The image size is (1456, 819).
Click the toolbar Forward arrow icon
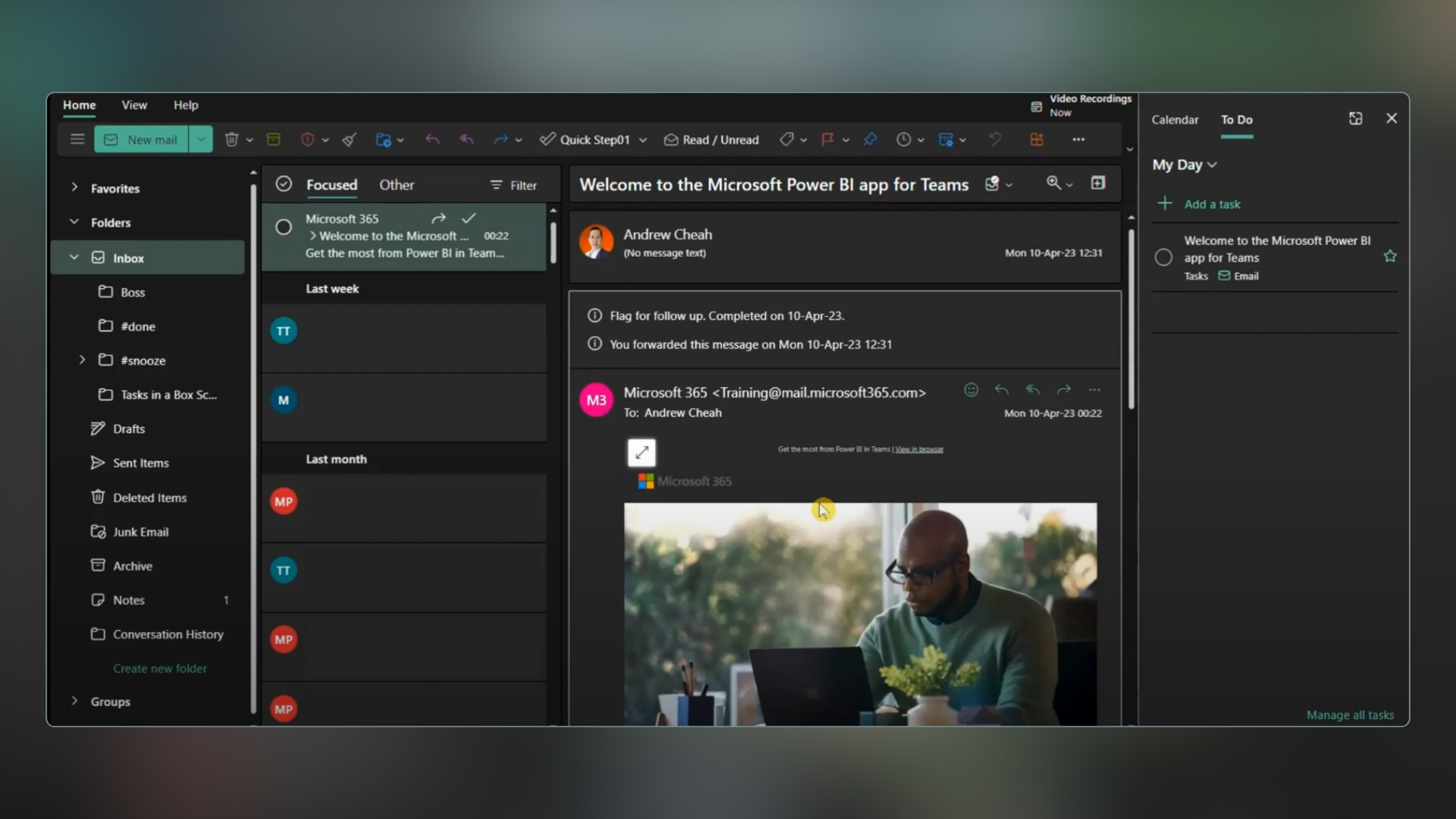click(500, 140)
